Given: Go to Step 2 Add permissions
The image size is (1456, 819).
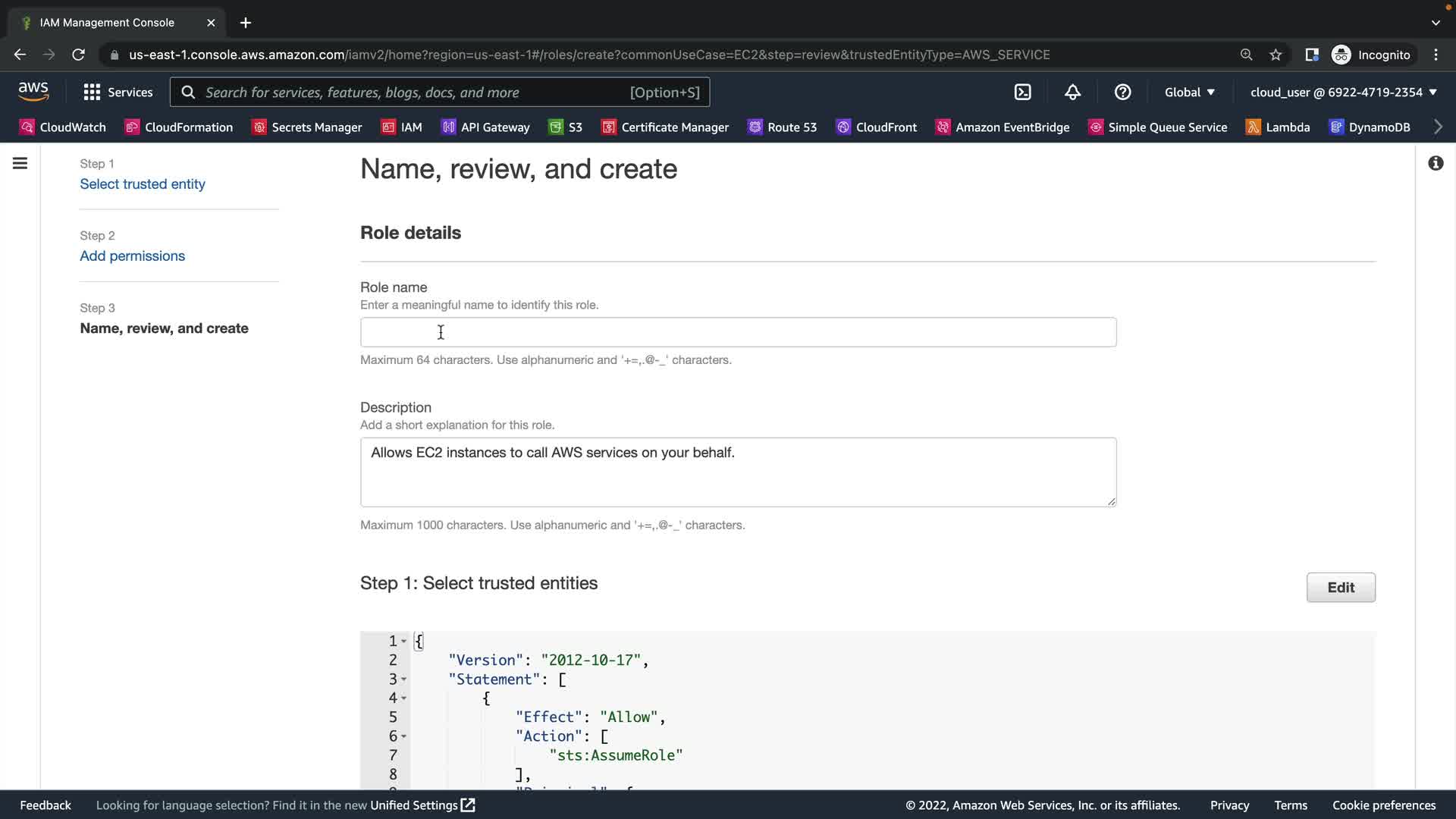Looking at the screenshot, I should point(132,256).
